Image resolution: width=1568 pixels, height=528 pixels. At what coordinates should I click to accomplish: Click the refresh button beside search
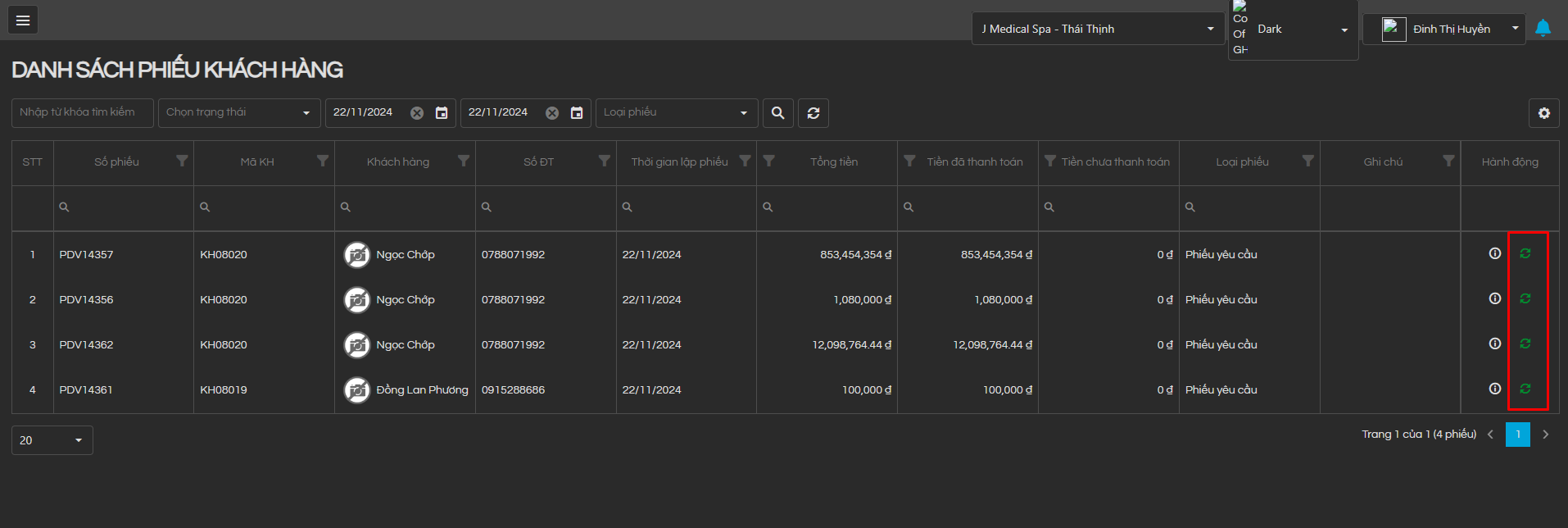click(x=813, y=113)
